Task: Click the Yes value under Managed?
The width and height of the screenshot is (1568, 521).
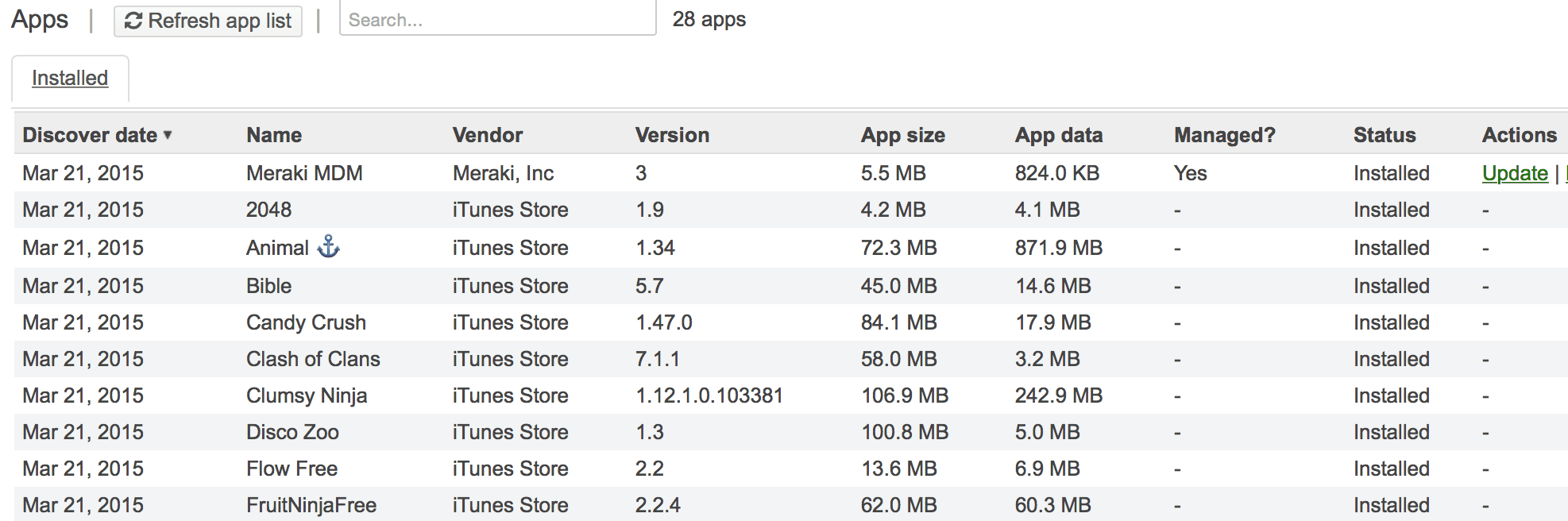Action: click(1190, 173)
